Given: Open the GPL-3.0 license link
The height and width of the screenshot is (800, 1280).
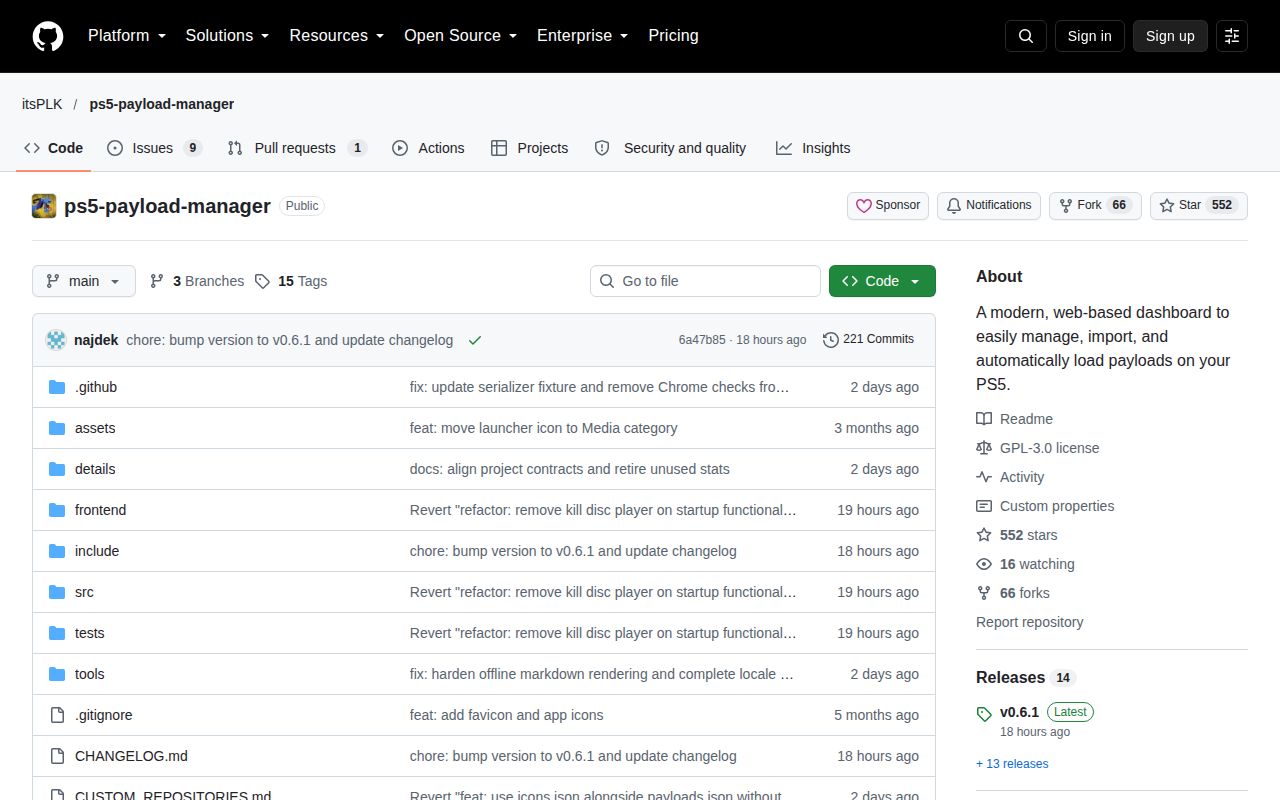Looking at the screenshot, I should point(1038,448).
